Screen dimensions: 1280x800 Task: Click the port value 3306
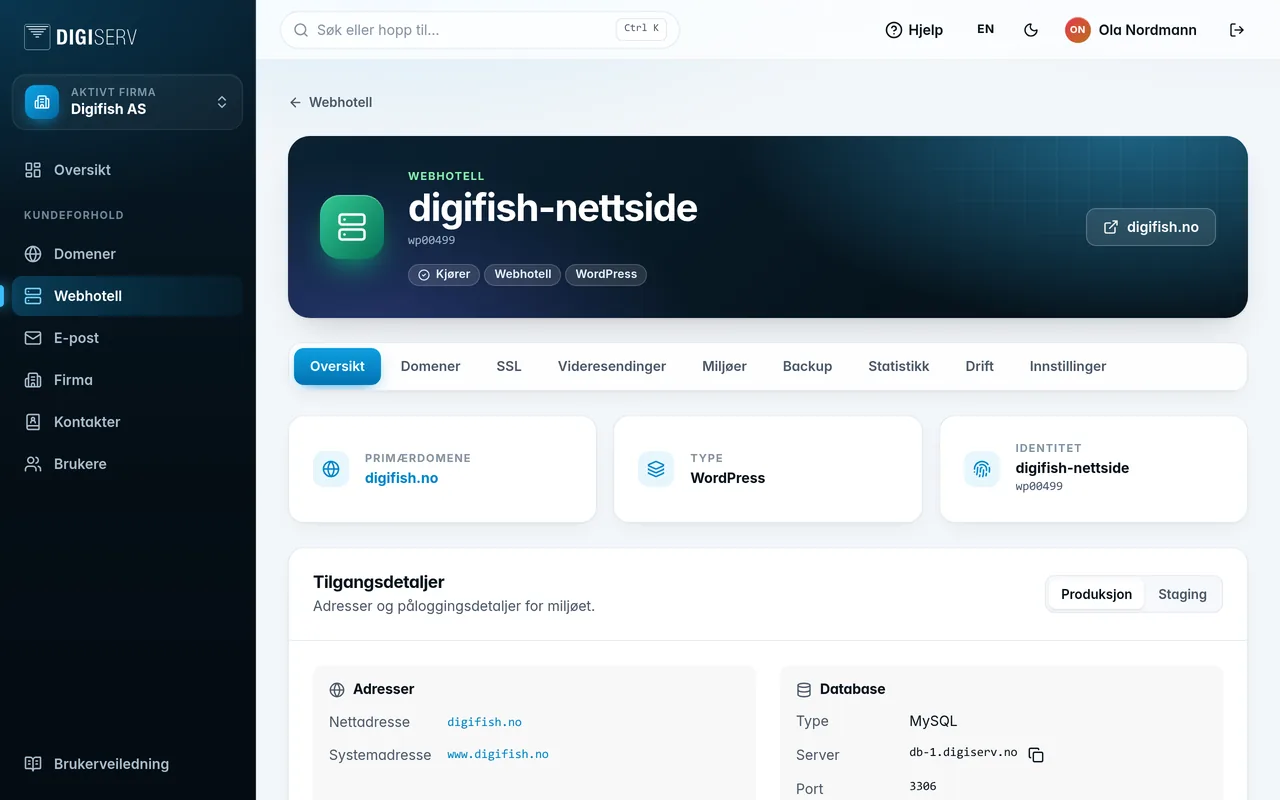pyautogui.click(x=923, y=786)
